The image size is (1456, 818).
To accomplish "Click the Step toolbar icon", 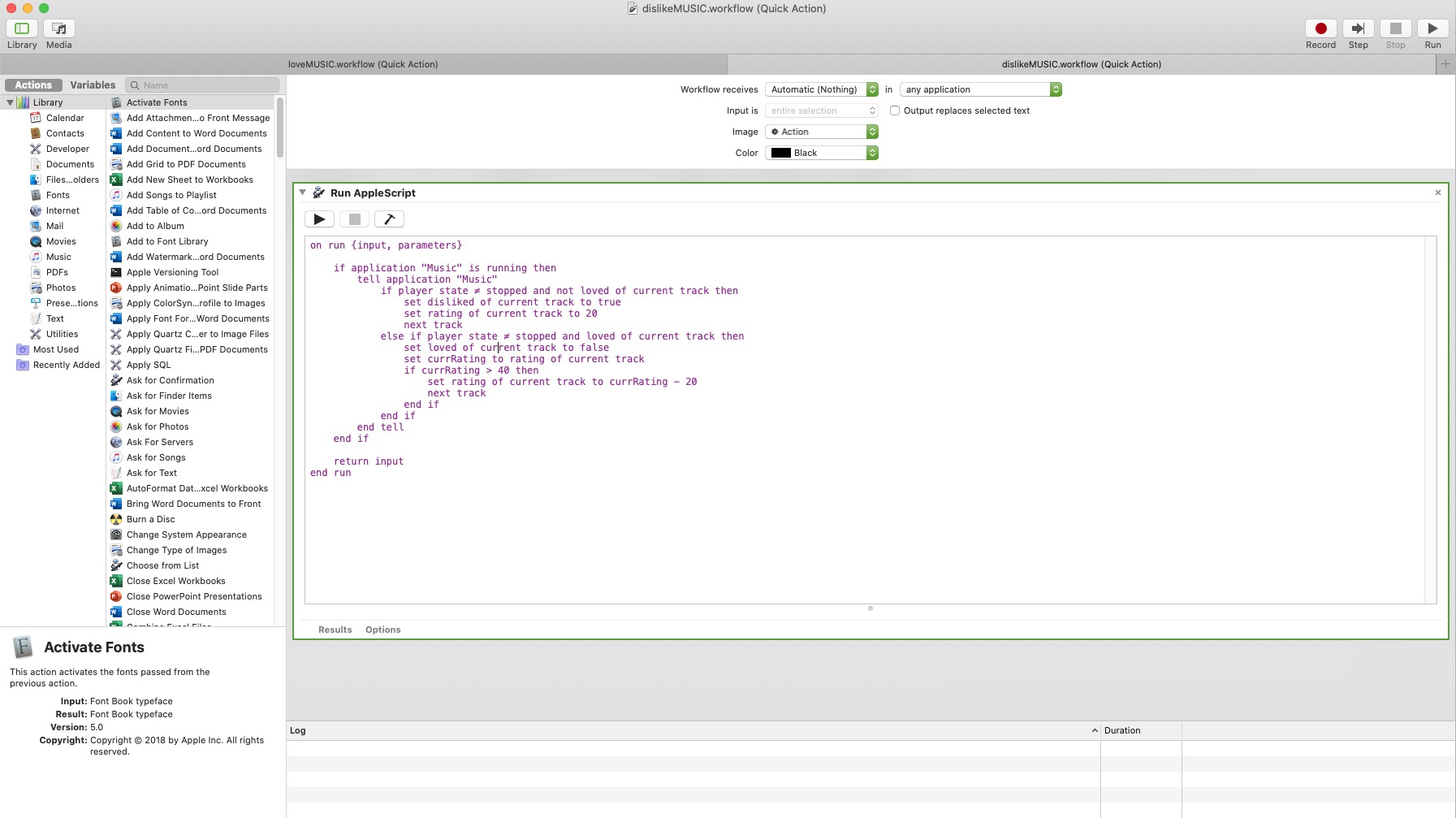I will tap(1358, 28).
